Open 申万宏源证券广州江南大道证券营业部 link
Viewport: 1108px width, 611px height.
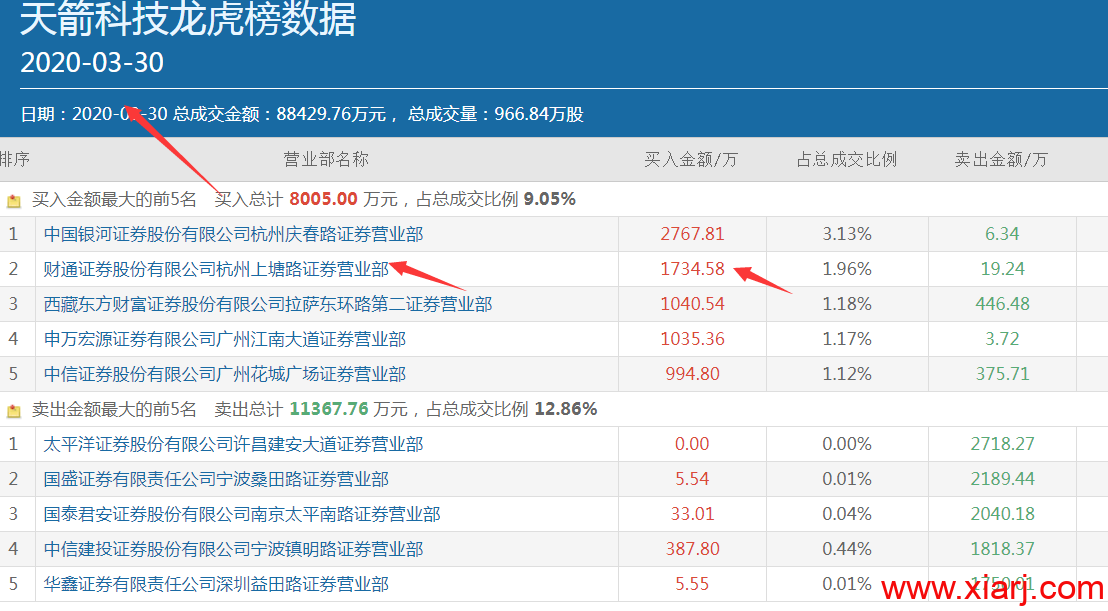click(225, 339)
